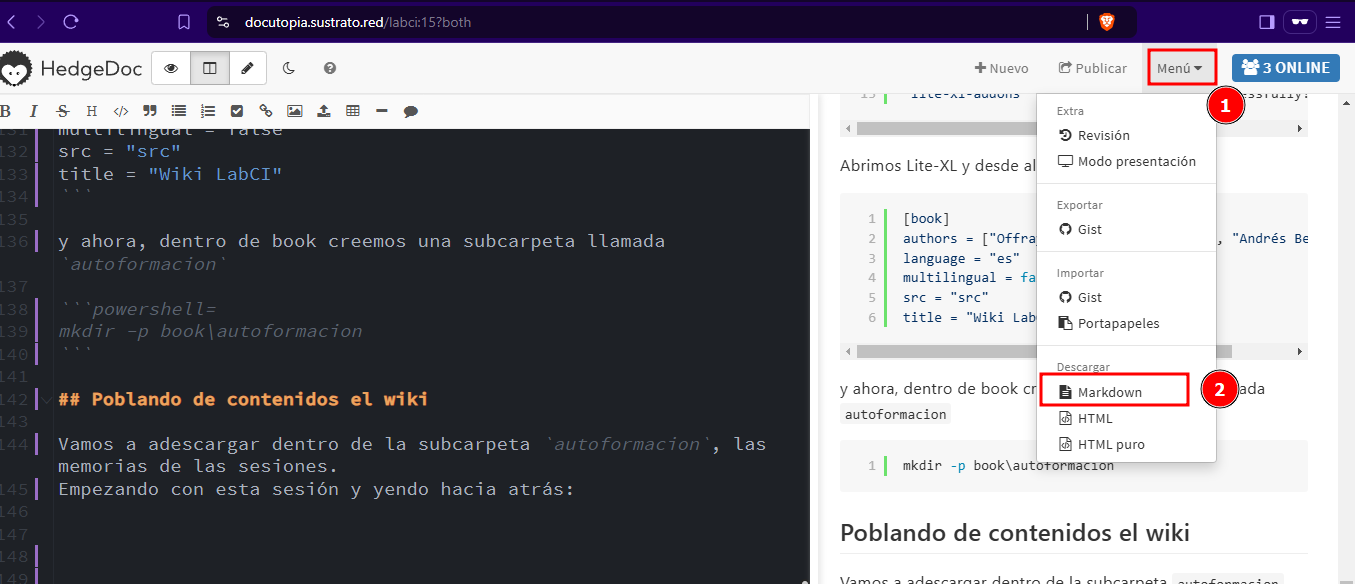Show the 3 ONLINE users list

(1286, 68)
